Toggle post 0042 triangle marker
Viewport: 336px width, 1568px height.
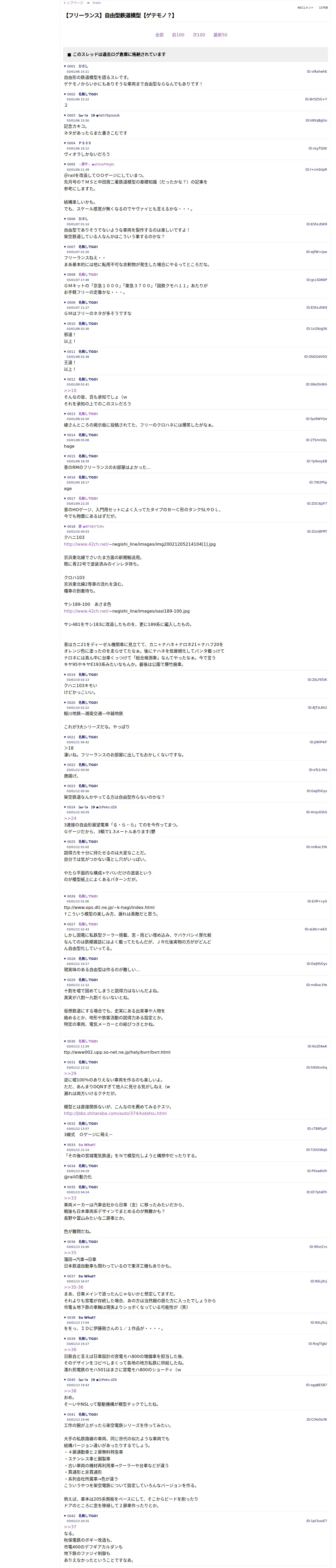click(65, 1516)
